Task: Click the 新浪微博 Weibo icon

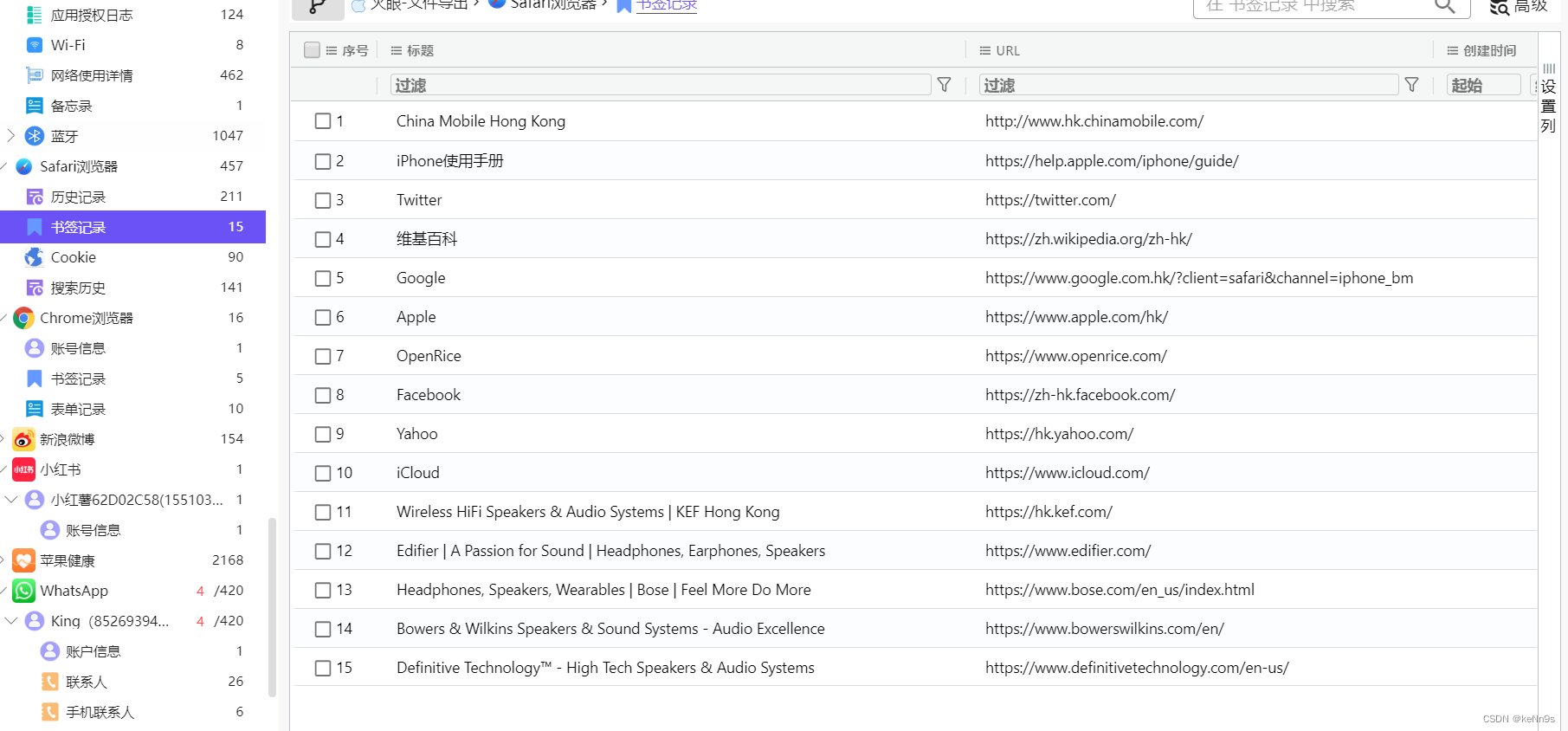Action: tap(24, 439)
